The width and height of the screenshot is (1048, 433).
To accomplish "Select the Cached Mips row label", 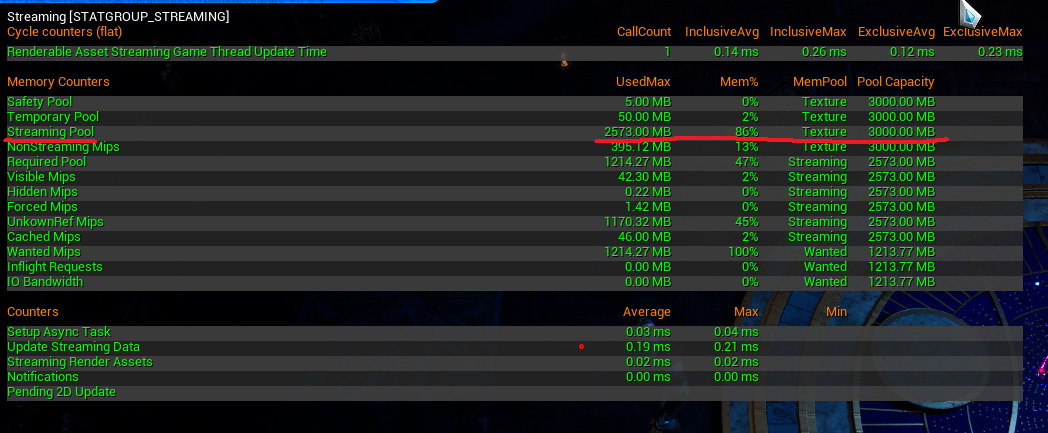I will 43,237.
